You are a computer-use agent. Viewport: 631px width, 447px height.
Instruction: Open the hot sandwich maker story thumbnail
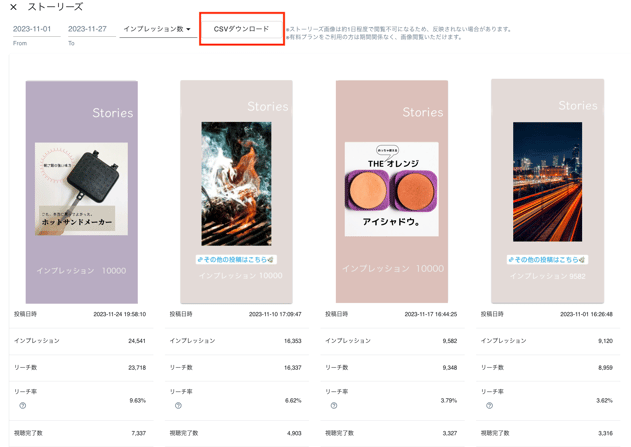[81, 192]
